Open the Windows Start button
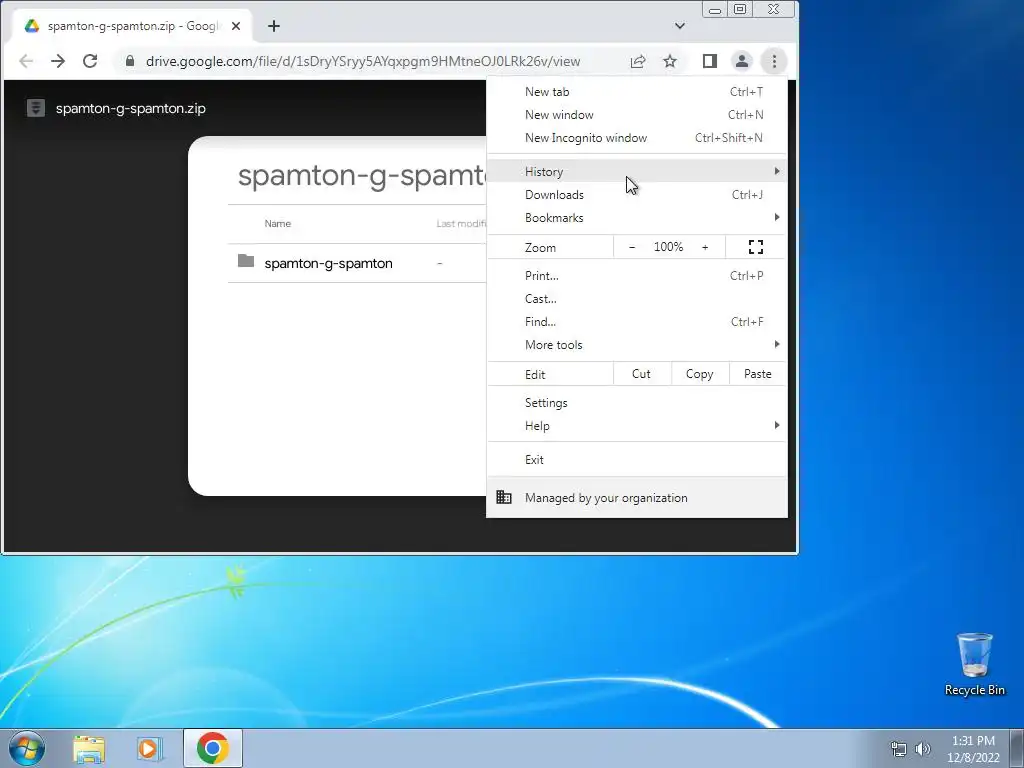 pyautogui.click(x=27, y=748)
